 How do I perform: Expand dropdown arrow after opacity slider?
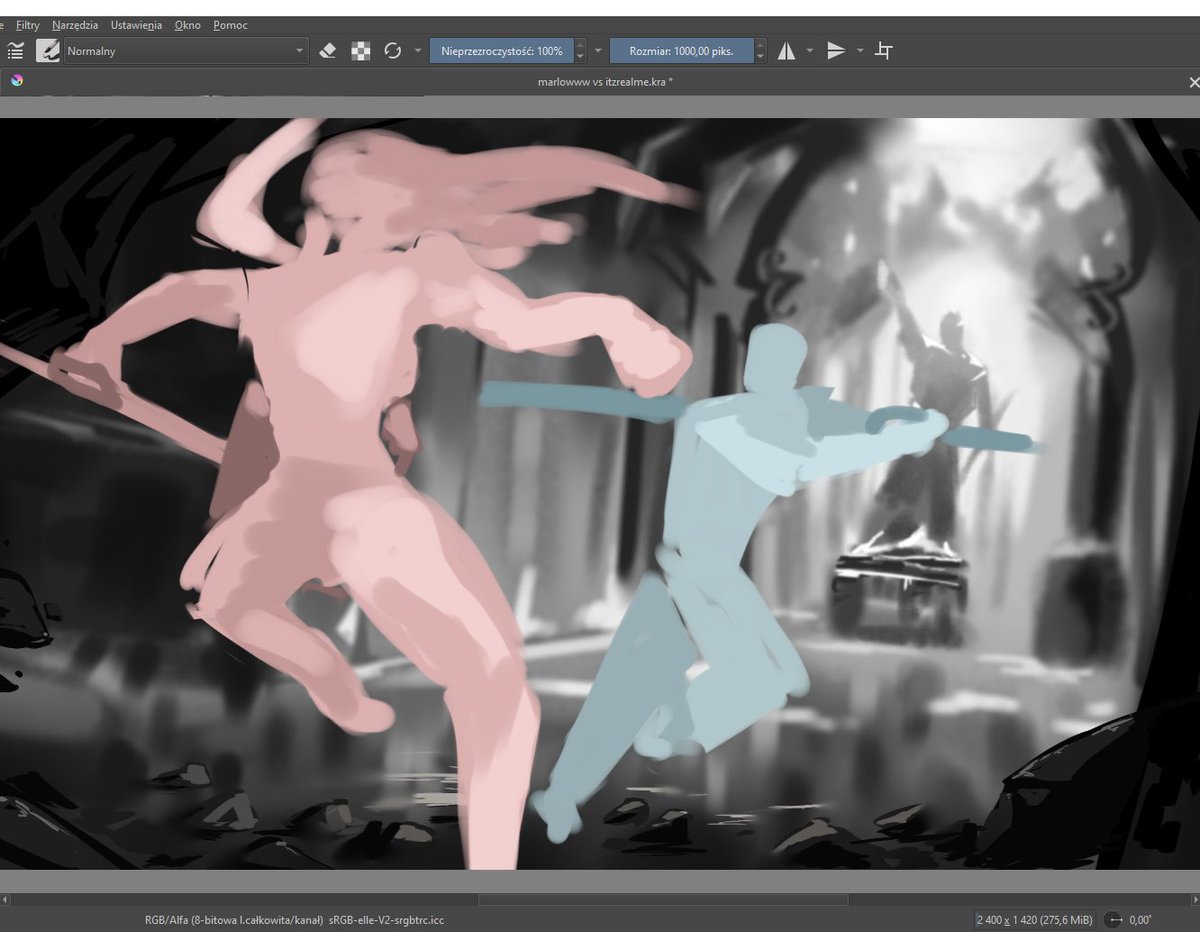click(598, 51)
